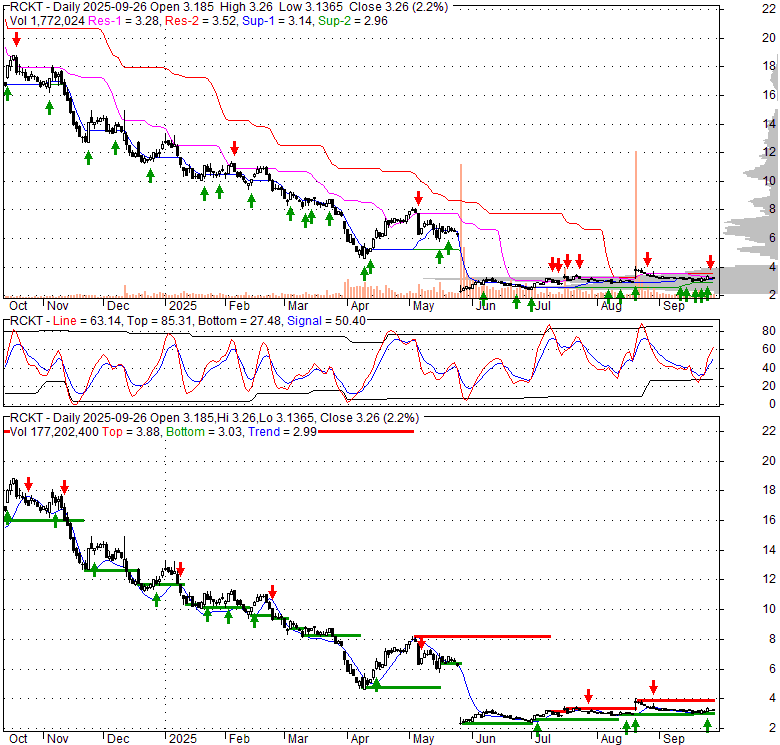
Task: Click the 'Line = 63.14' oscillator label
Action: 87,321
